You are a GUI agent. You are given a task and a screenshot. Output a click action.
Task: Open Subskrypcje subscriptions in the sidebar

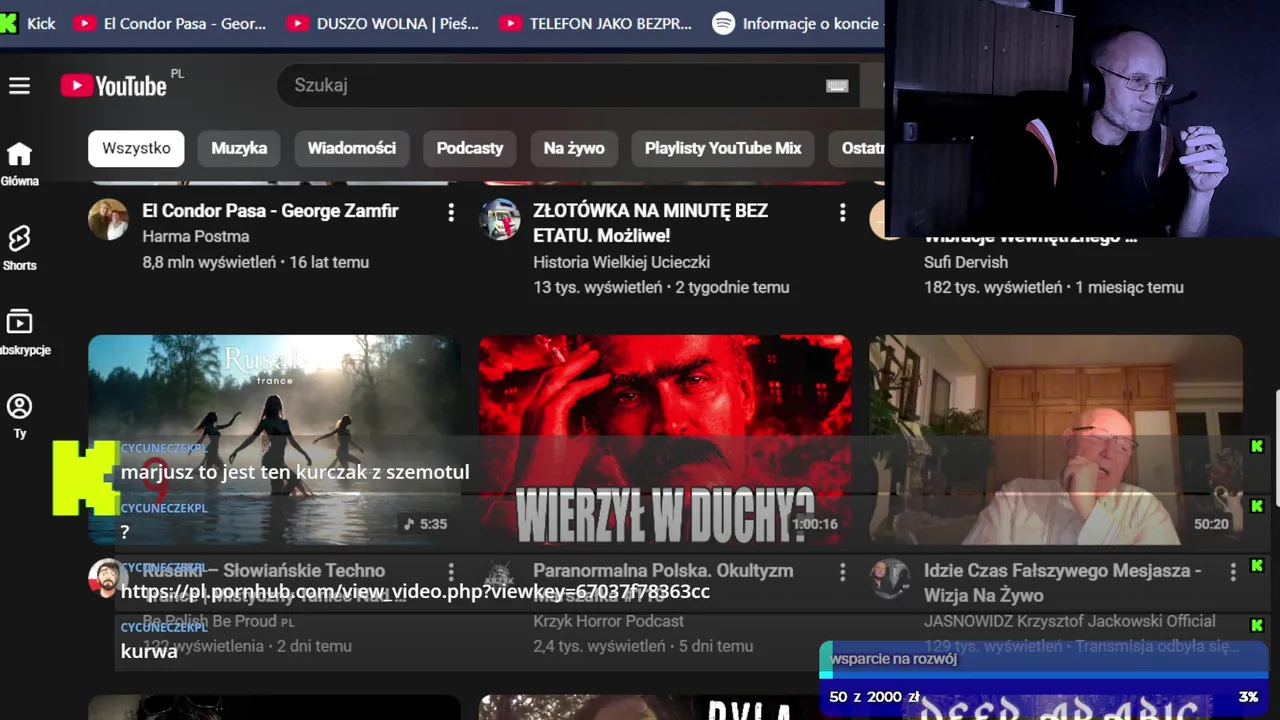pyautogui.click(x=19, y=333)
